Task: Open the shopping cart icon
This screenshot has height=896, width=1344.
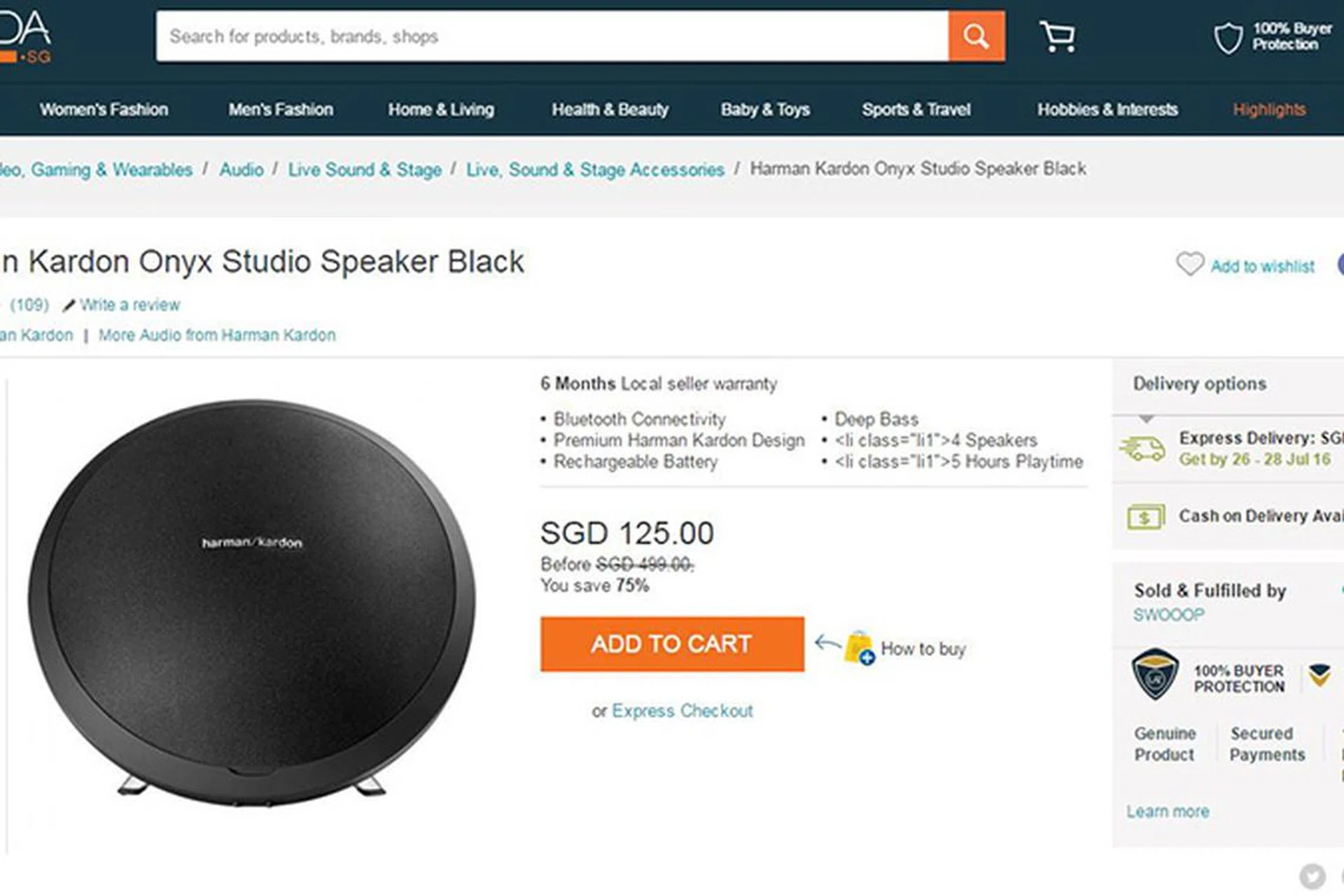Action: (1057, 36)
